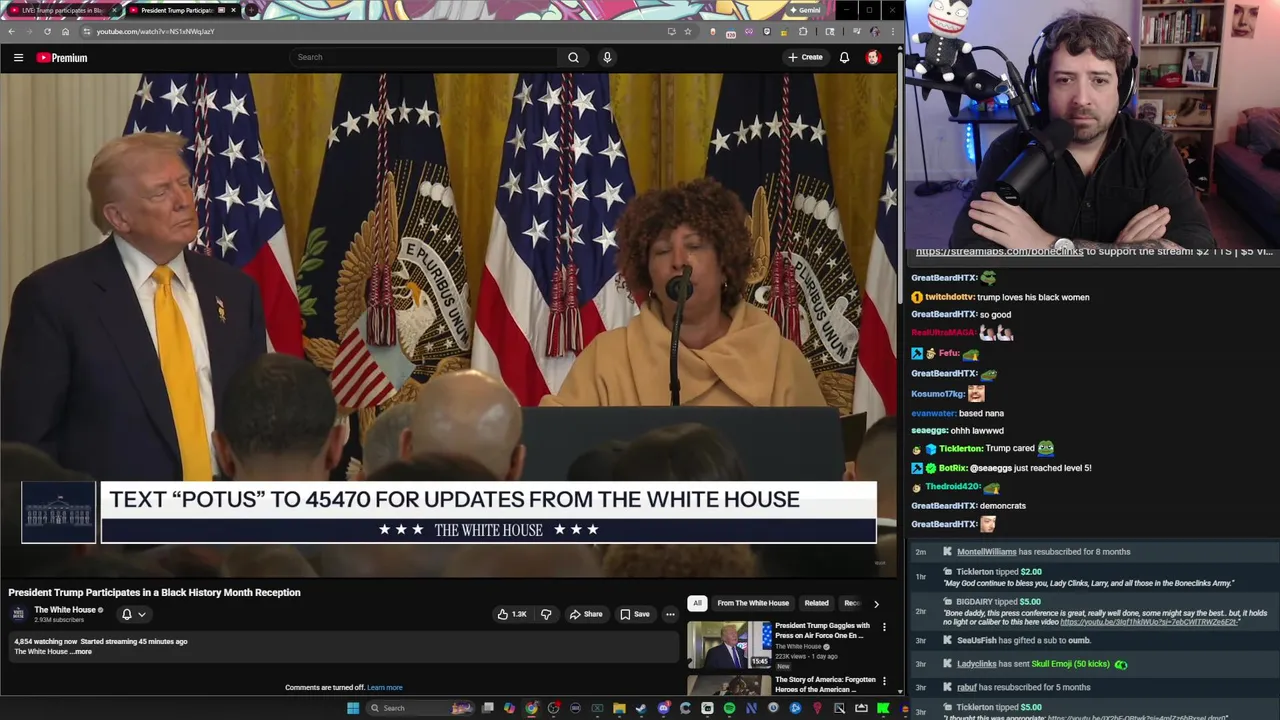Image resolution: width=1280 pixels, height=720 pixels.
Task: Click '2.93M subscribers' text
Action: coord(59,620)
